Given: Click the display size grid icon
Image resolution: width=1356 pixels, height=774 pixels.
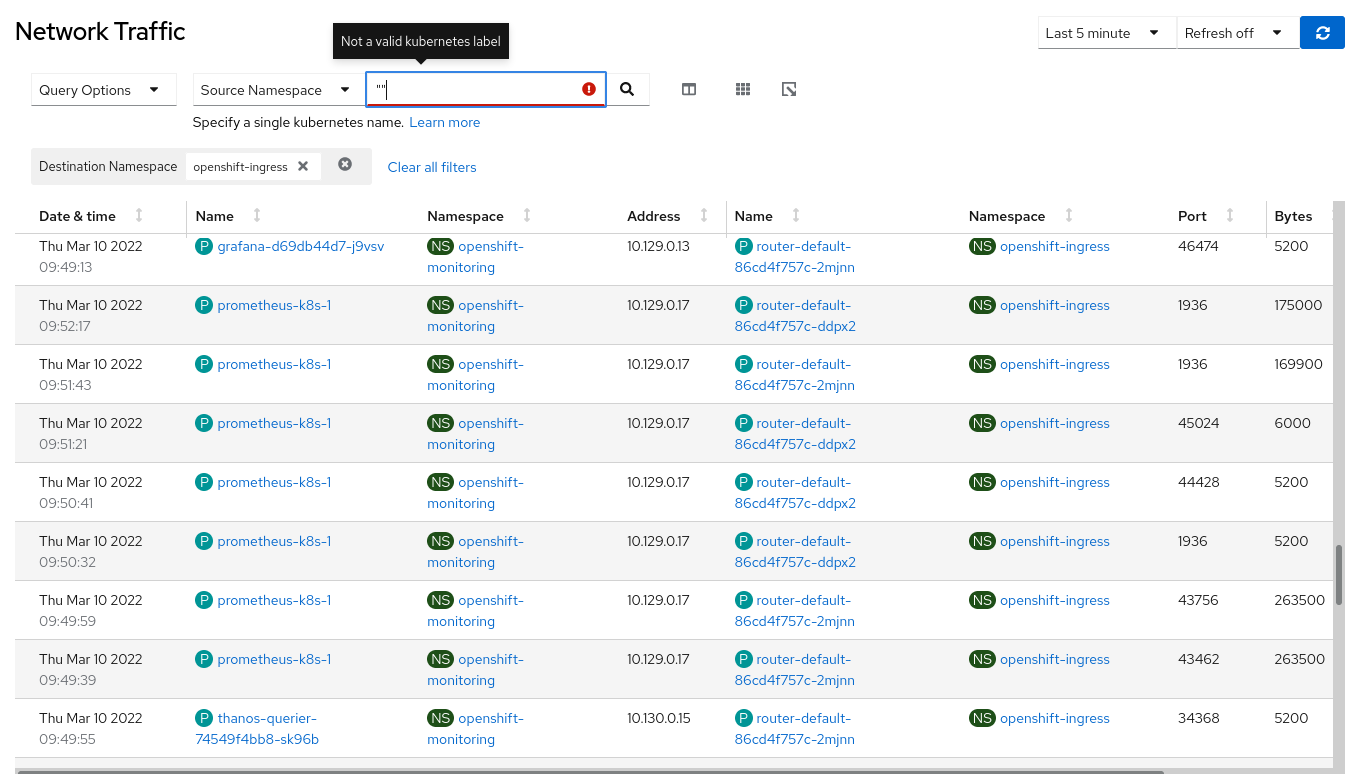Looking at the screenshot, I should coord(743,90).
